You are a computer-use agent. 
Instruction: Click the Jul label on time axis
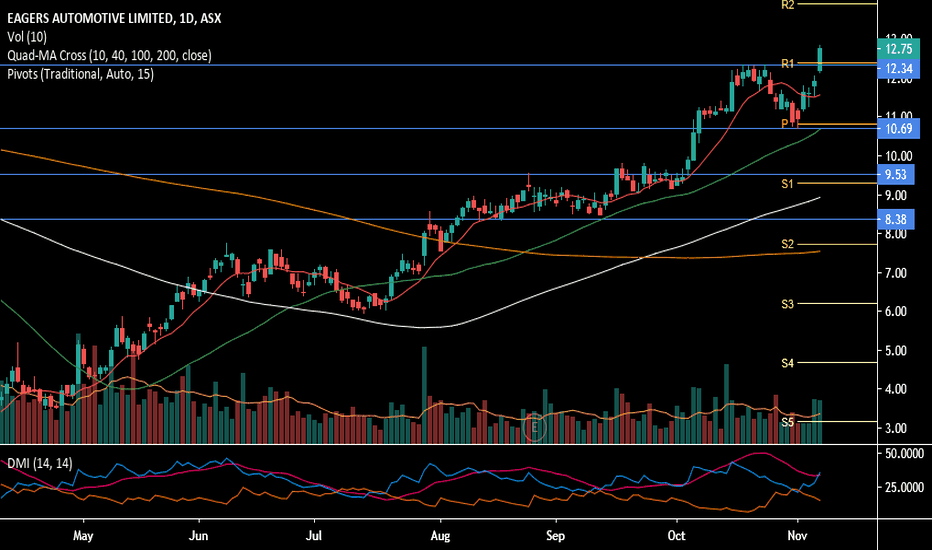click(314, 536)
